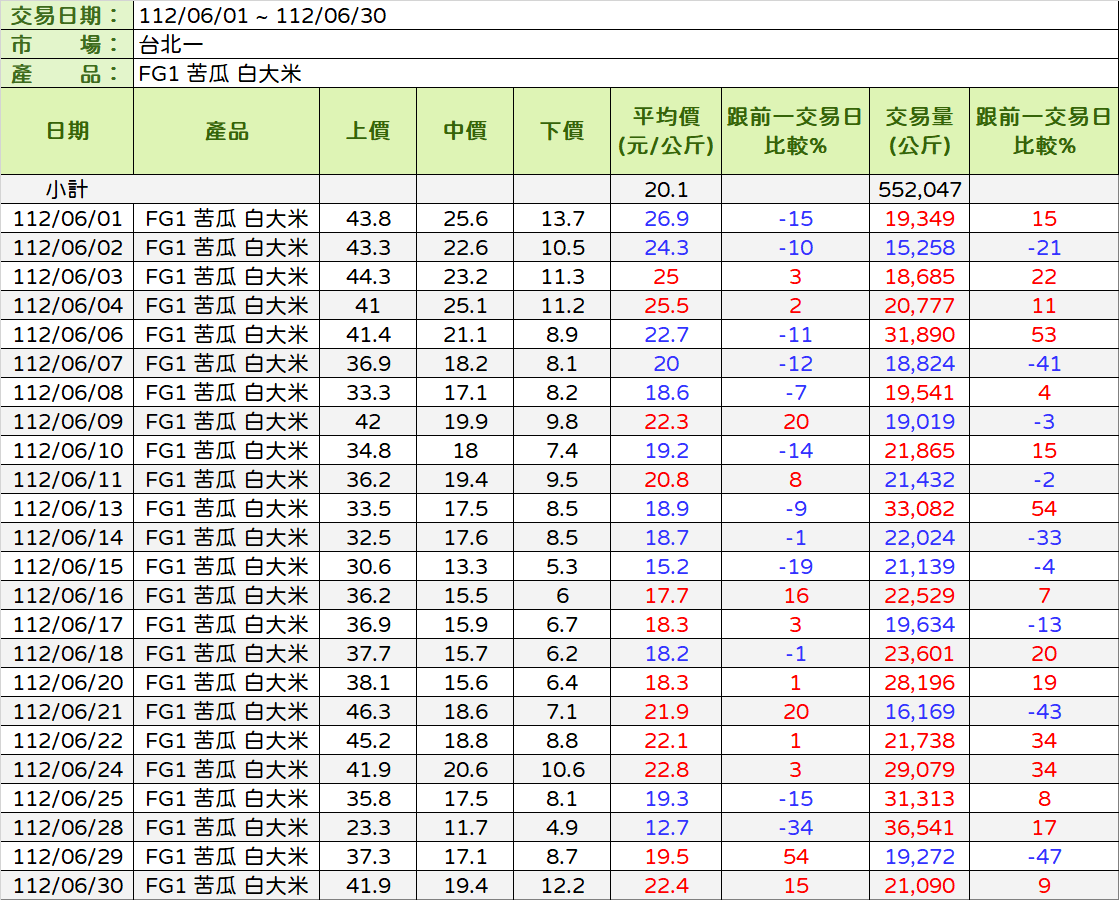Select the date range 112/06/01 ~ 112/06/30
Image resolution: width=1119 pixels, height=900 pixels.
(263, 15)
